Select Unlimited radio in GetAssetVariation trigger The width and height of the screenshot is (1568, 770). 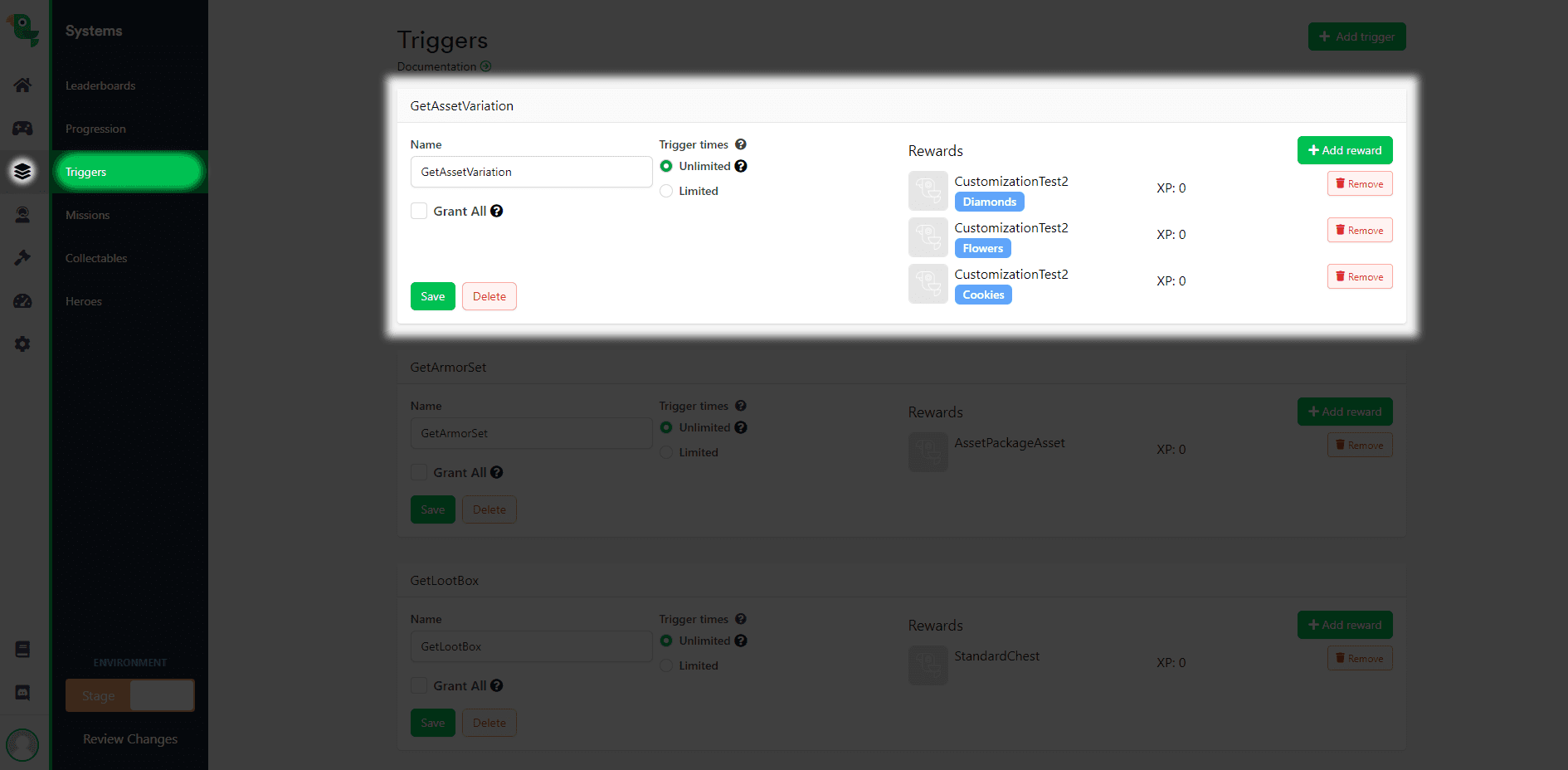pos(666,167)
